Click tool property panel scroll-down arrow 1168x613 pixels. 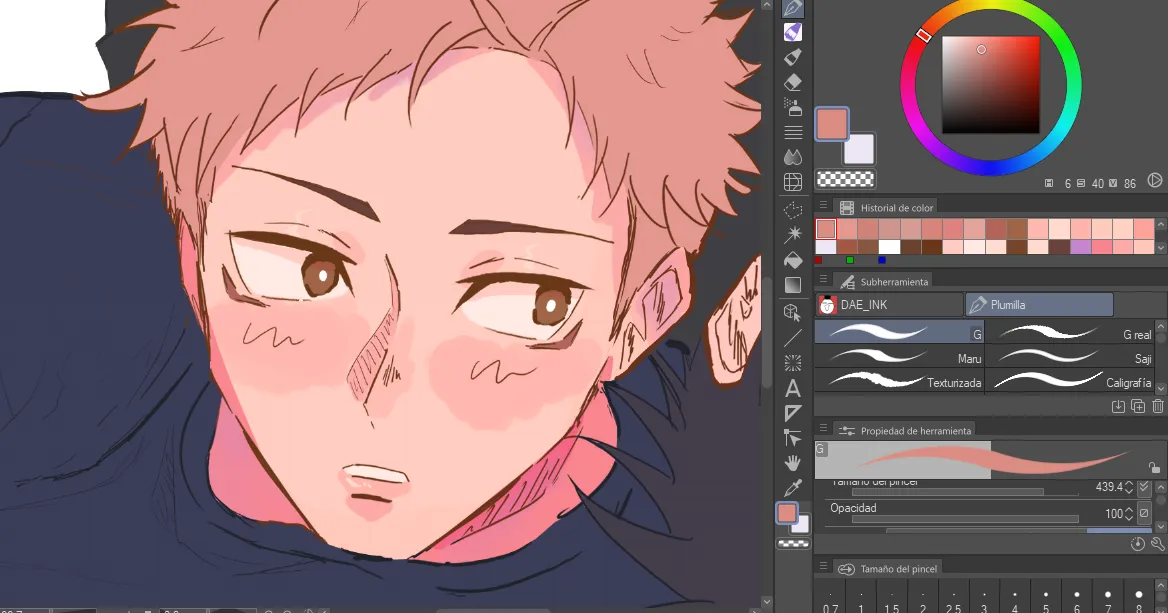click(x=1161, y=526)
